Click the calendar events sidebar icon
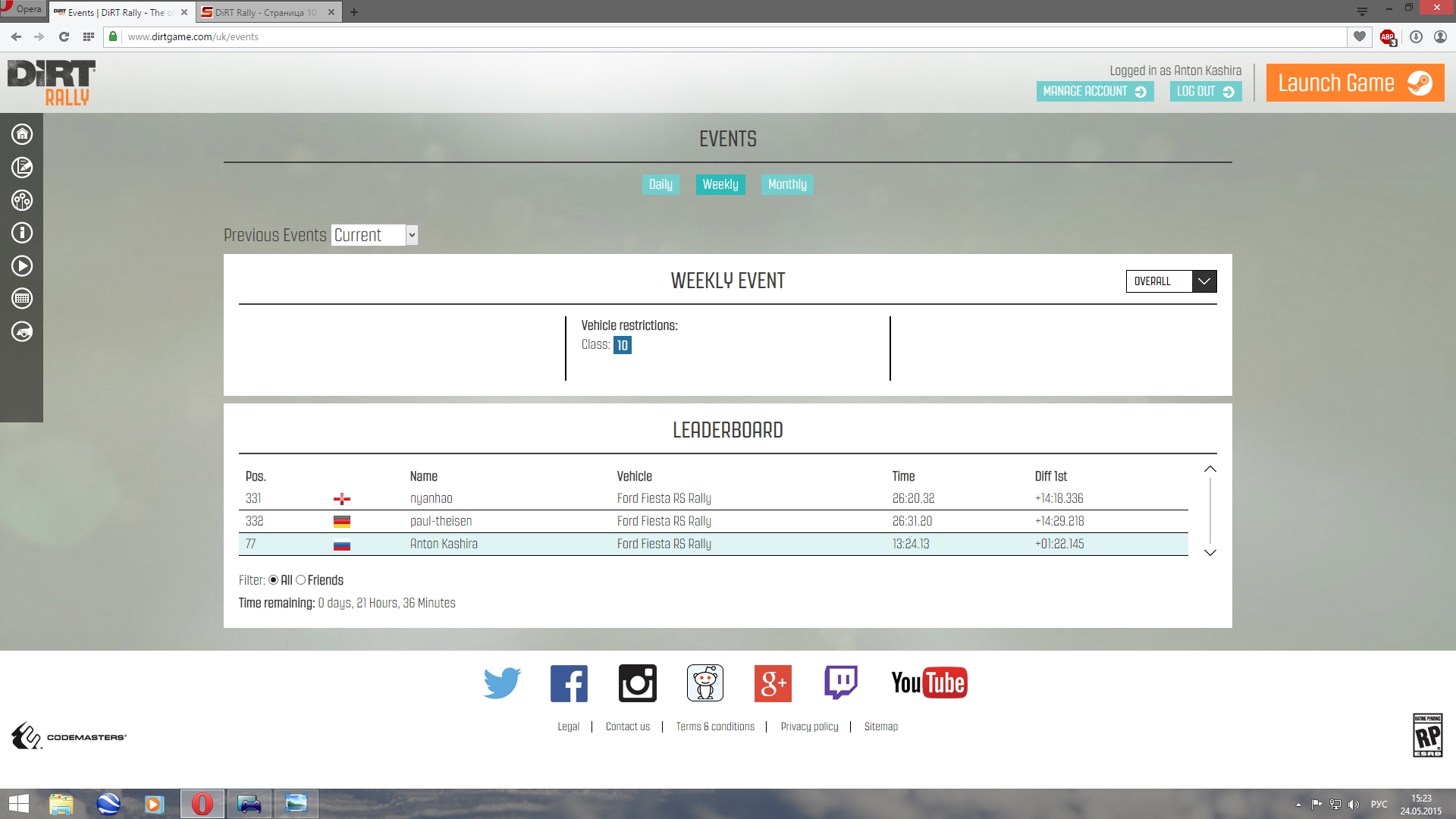The image size is (1456, 819). coord(22,299)
